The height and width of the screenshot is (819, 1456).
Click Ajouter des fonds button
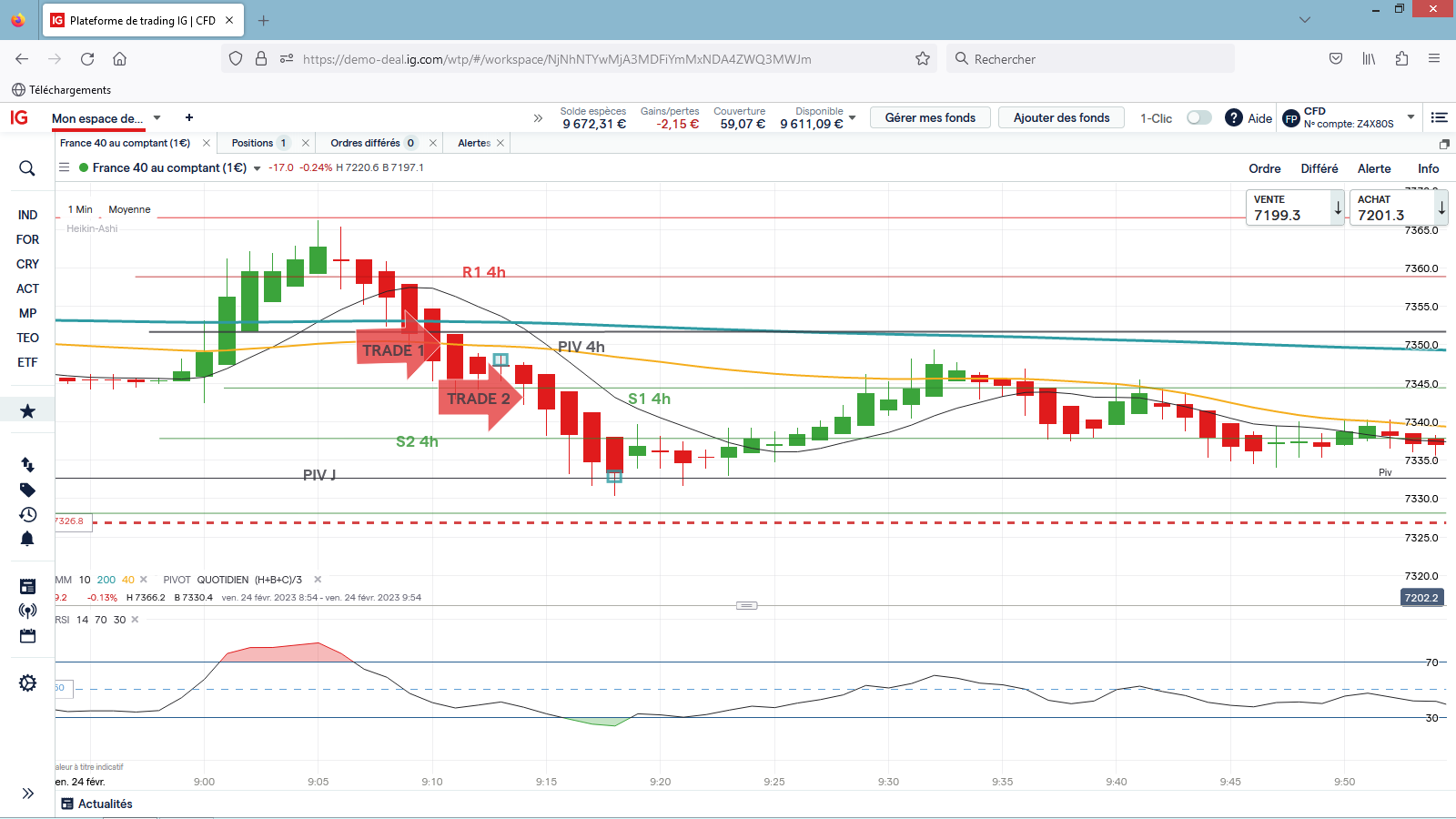coord(1061,117)
